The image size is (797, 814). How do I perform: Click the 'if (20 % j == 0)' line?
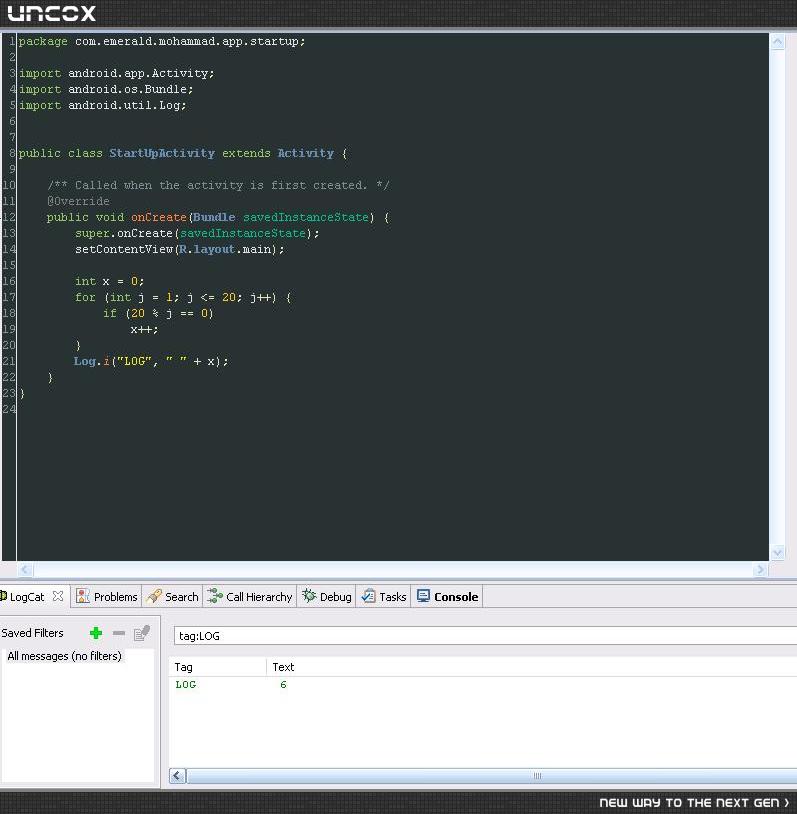point(158,313)
